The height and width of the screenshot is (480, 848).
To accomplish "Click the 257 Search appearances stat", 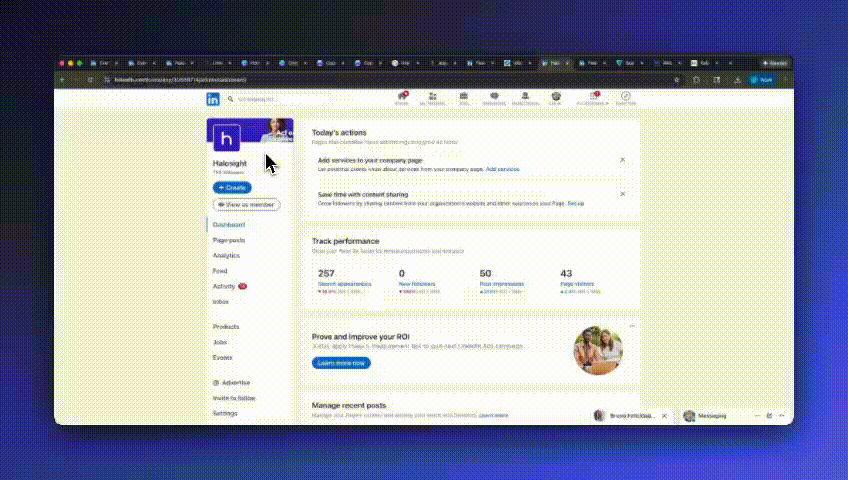I will (x=344, y=281).
